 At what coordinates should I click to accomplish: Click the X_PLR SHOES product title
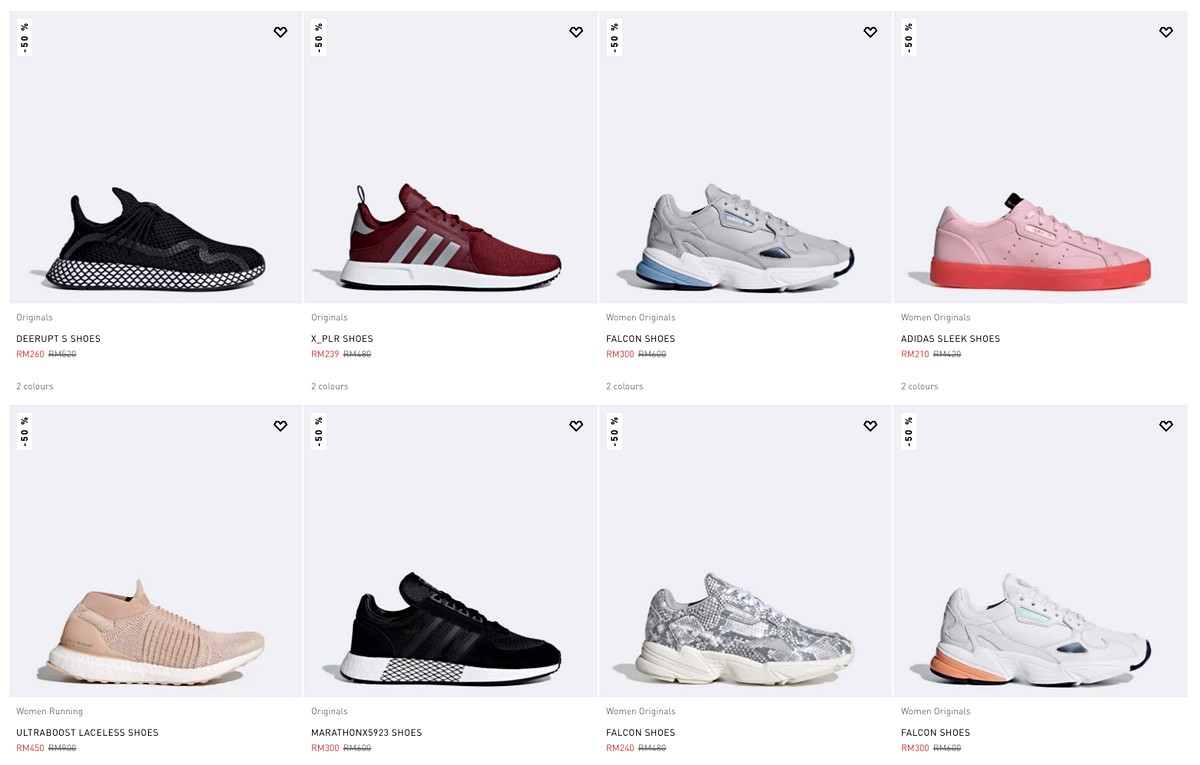[342, 339]
